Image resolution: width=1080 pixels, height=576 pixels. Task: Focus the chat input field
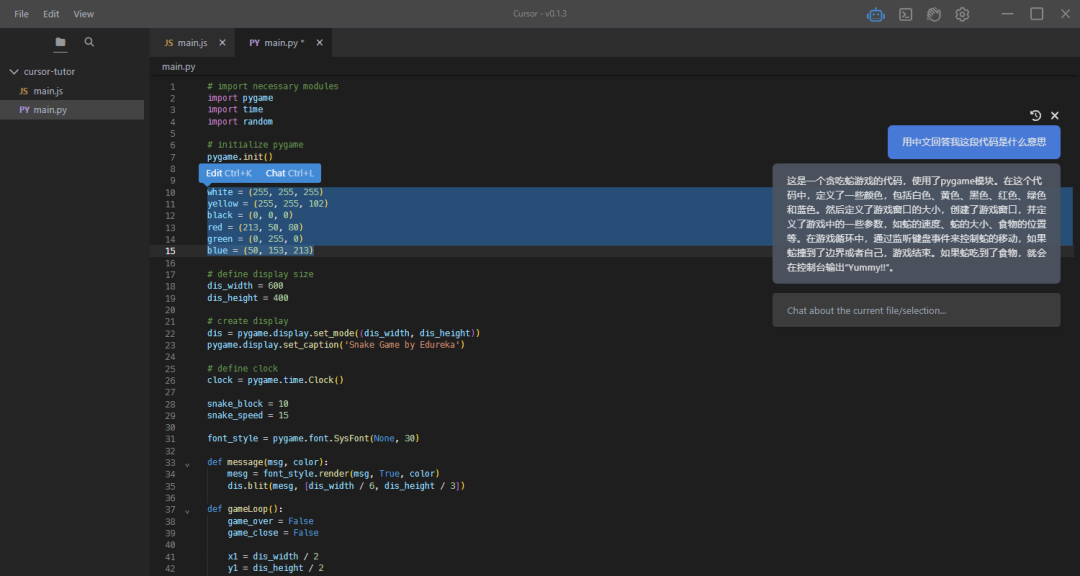coord(916,311)
